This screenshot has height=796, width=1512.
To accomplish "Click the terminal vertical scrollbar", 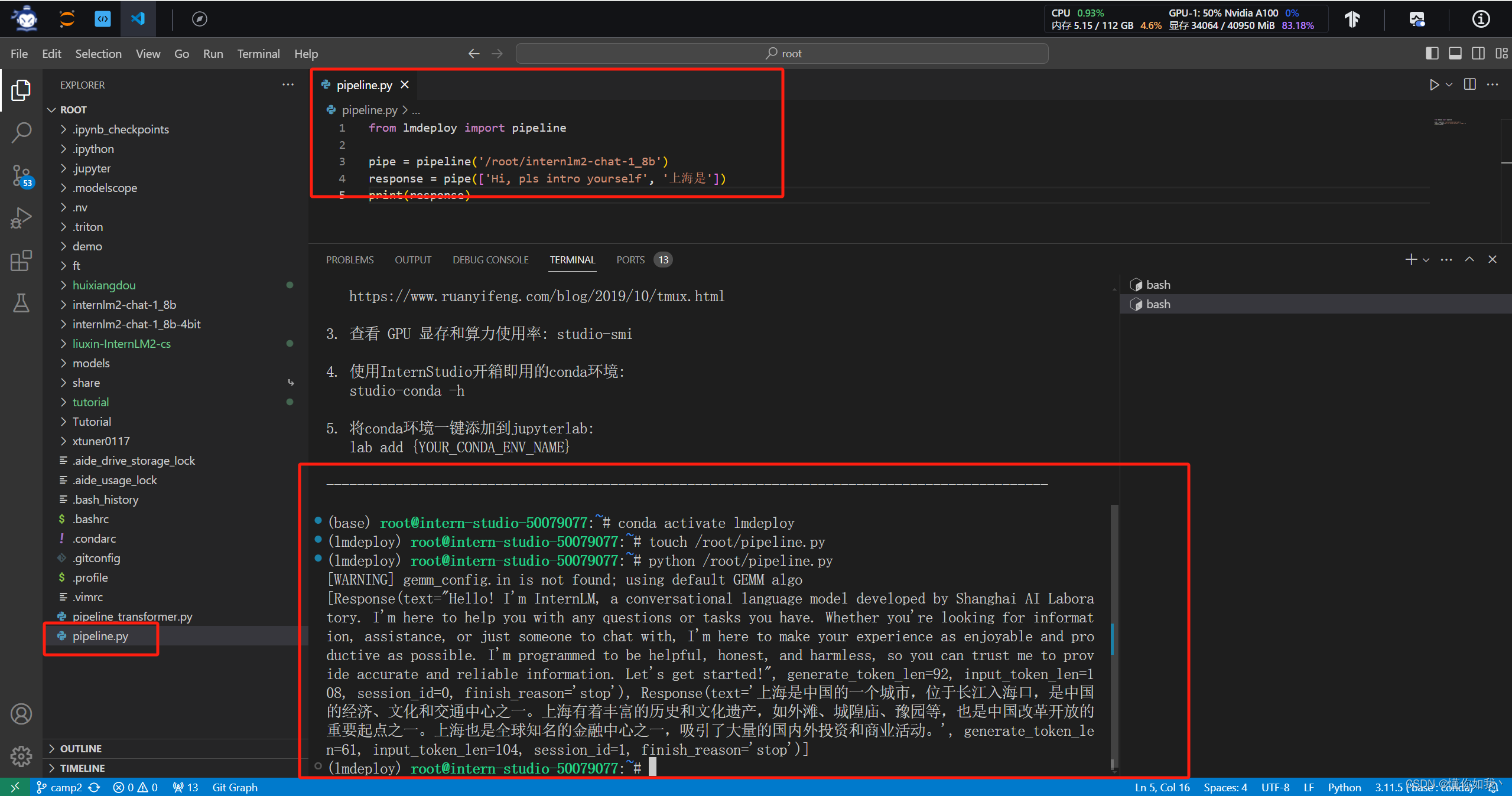I will point(1114,638).
